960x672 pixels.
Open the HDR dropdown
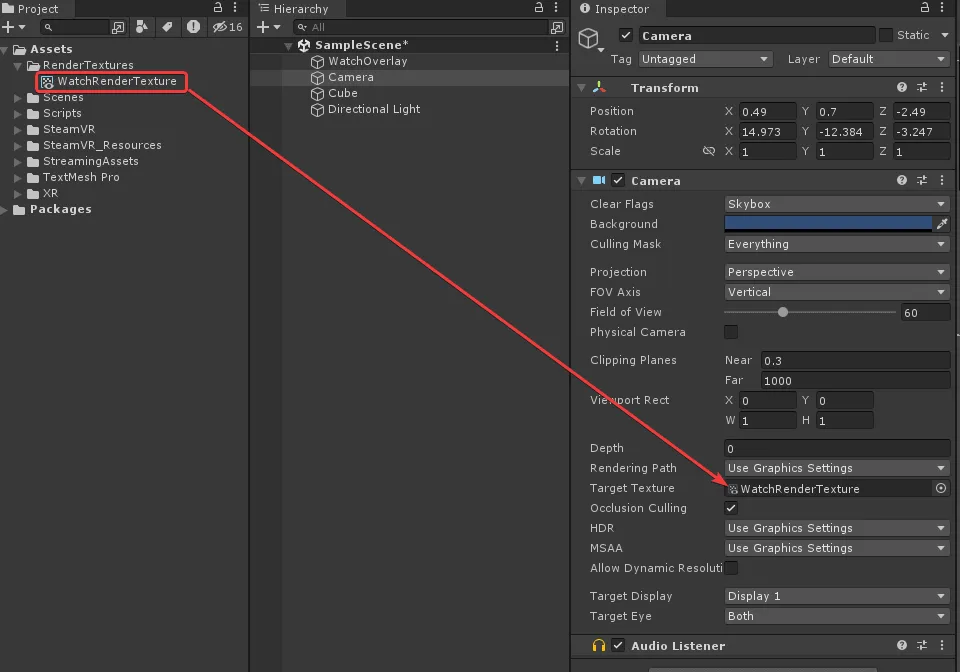coord(837,528)
